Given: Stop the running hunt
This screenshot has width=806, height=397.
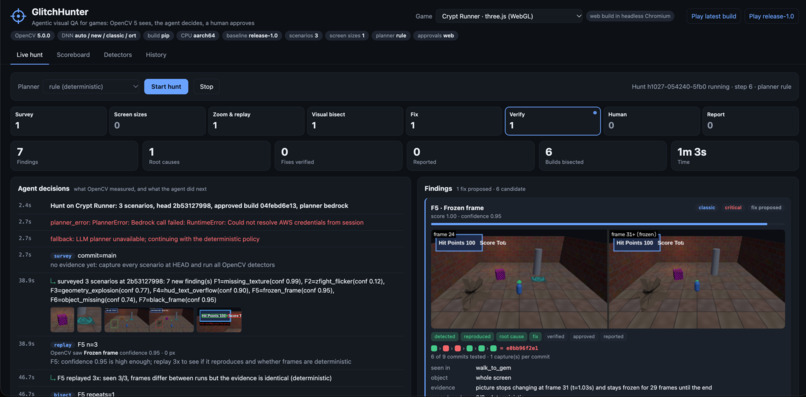Looking at the screenshot, I should [207, 86].
